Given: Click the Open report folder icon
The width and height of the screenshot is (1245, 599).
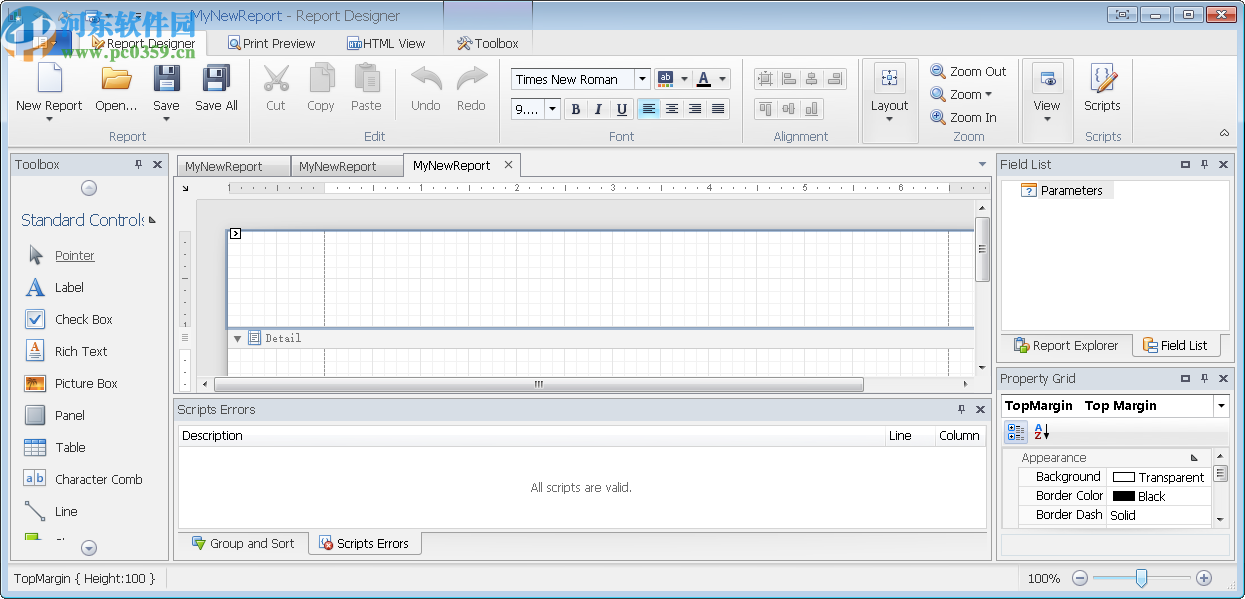Looking at the screenshot, I should (117, 80).
